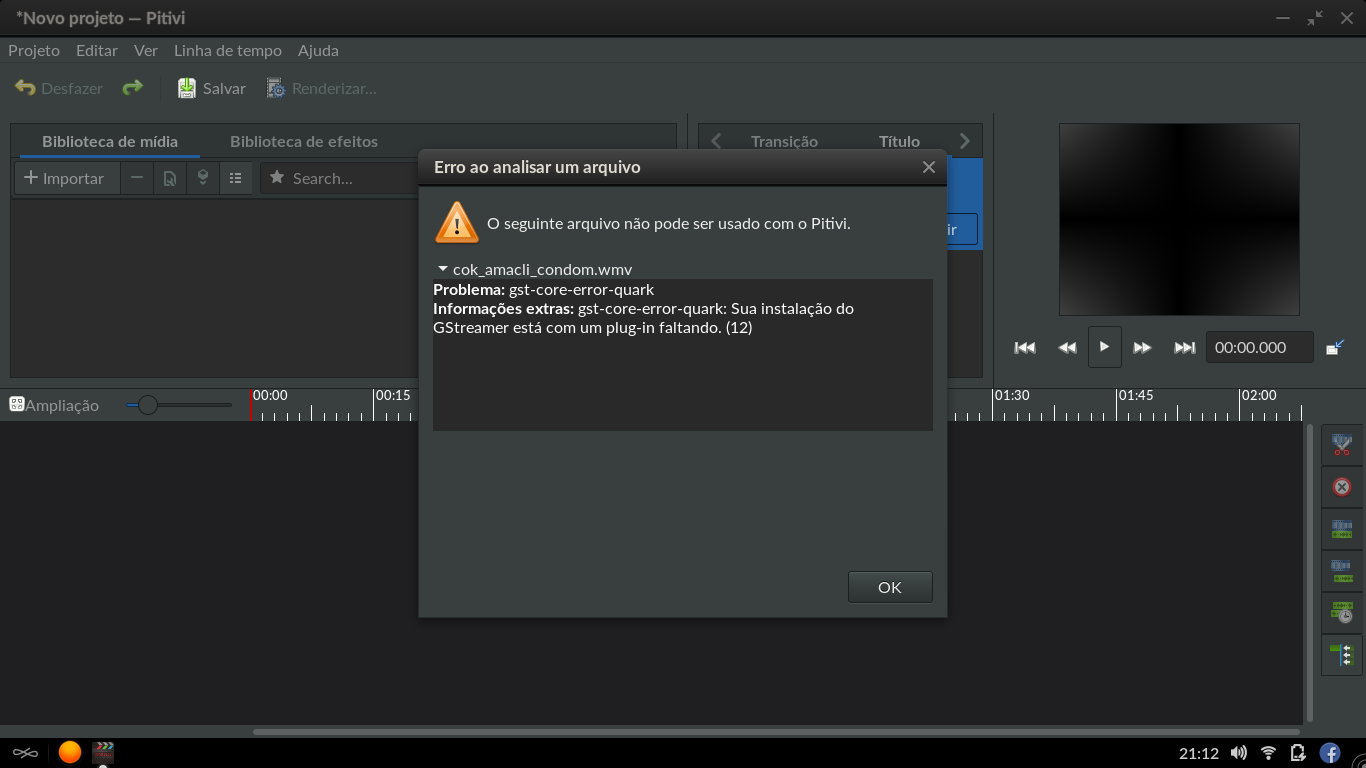Go to the end of the timeline
The height and width of the screenshot is (768, 1366).
tap(1185, 347)
